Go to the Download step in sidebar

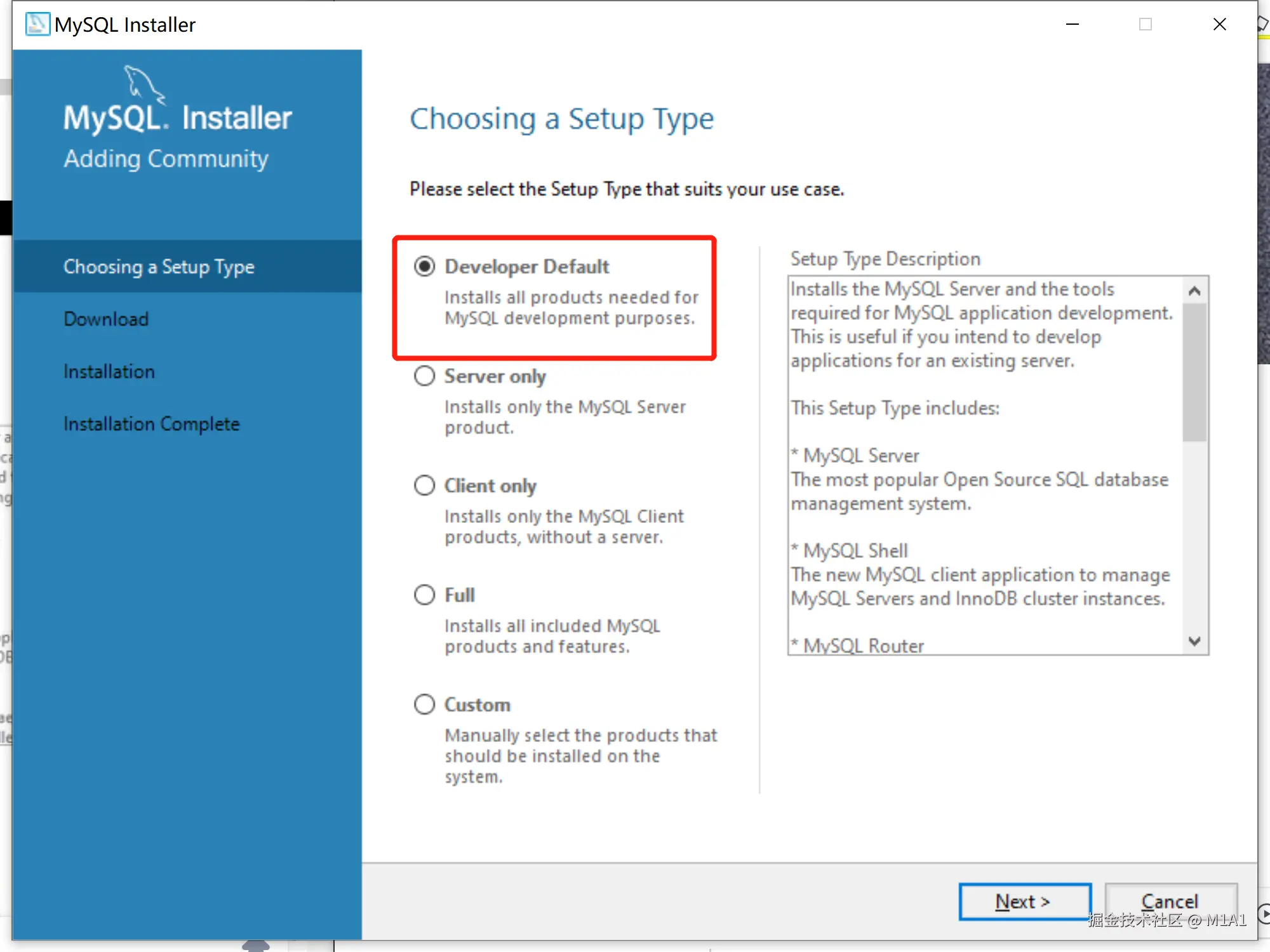click(106, 319)
